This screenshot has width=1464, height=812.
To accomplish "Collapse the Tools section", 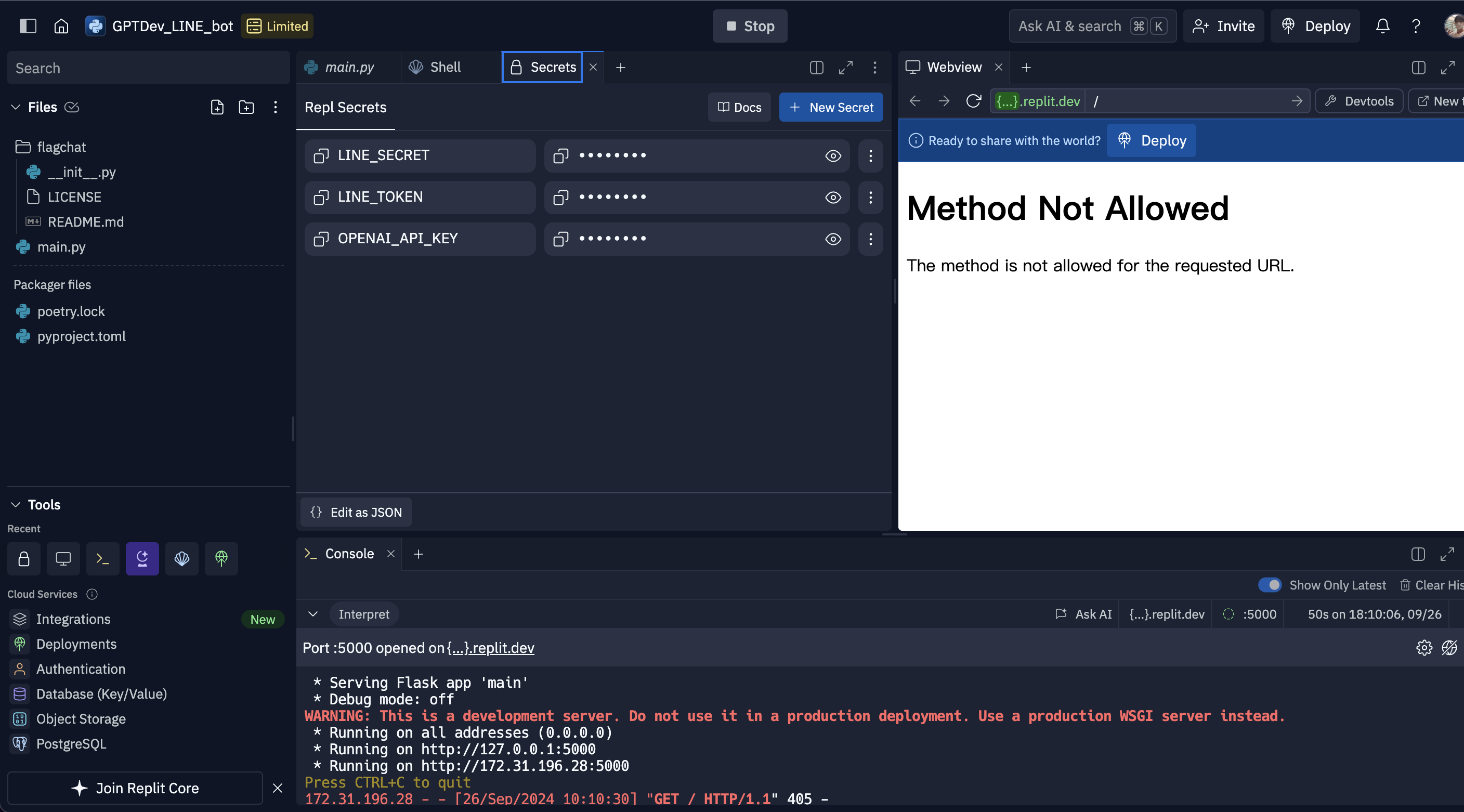I will (16, 505).
